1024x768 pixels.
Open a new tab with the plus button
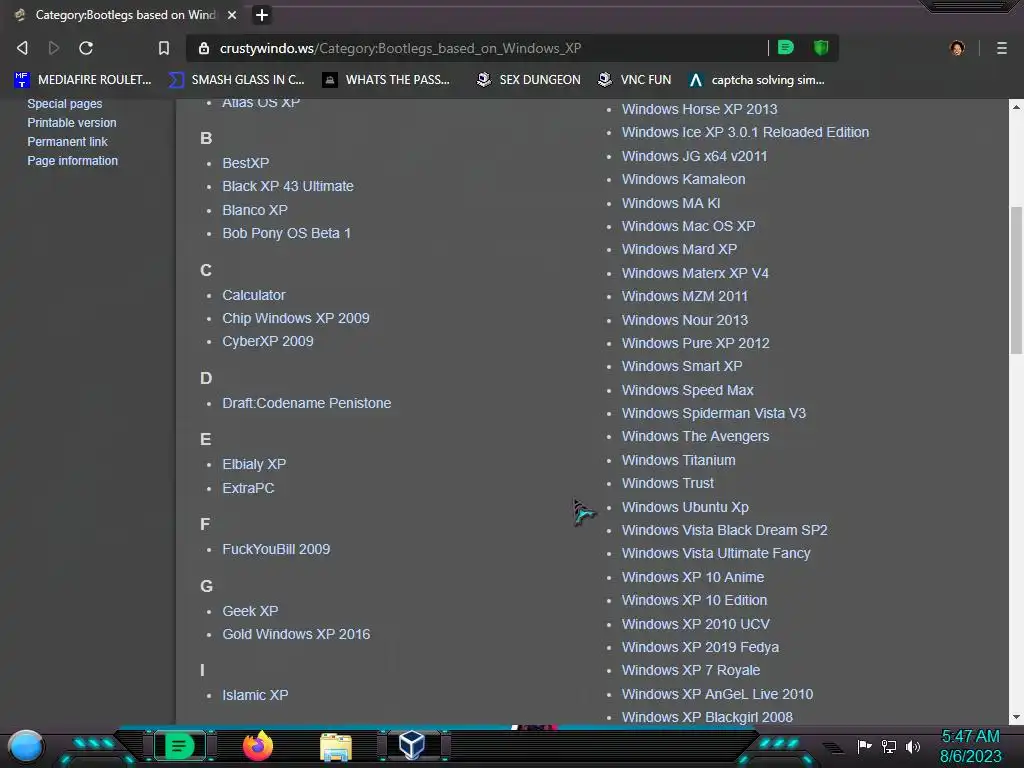[x=262, y=15]
